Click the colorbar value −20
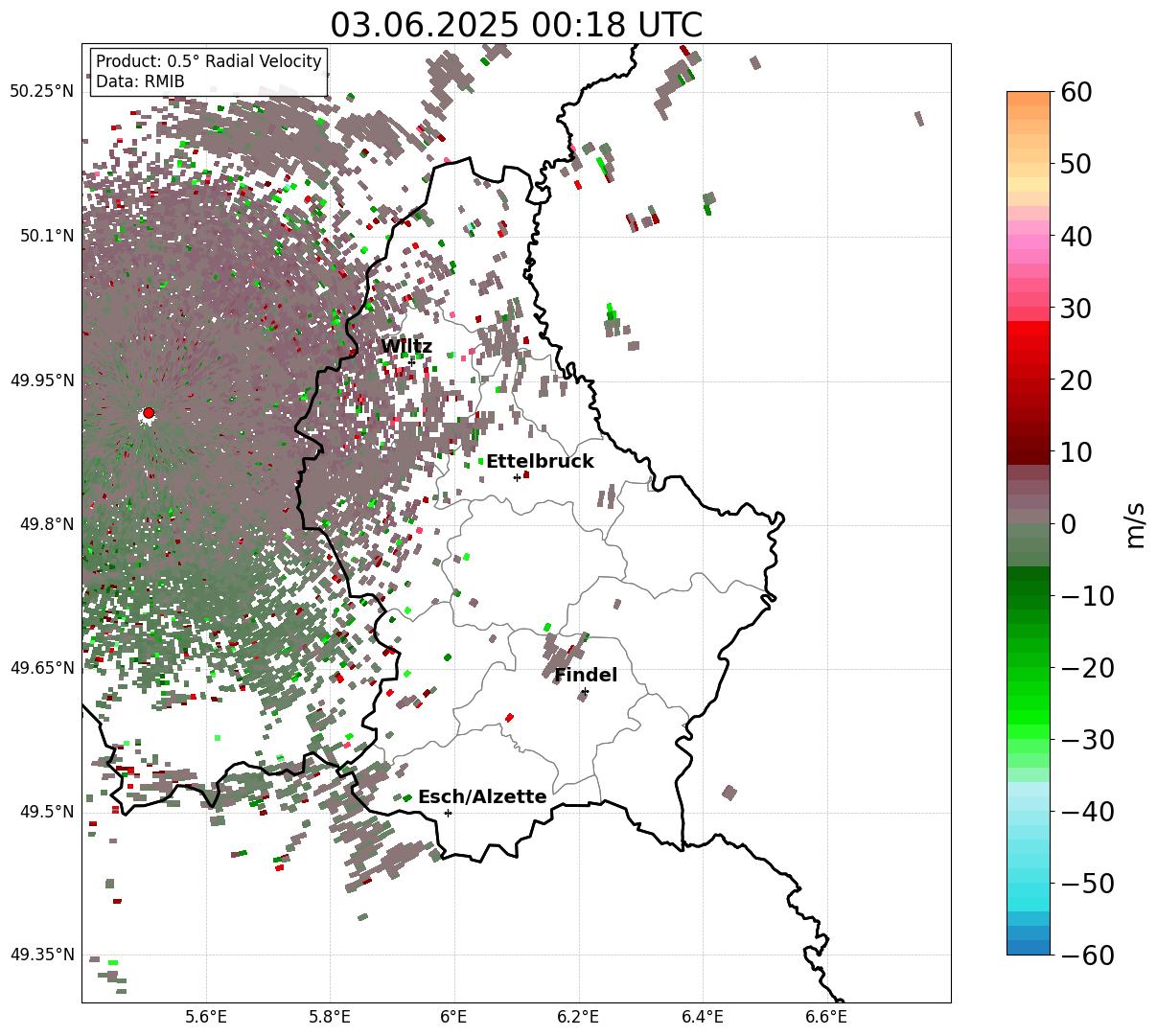This screenshot has height=1036, width=1157. click(1087, 668)
